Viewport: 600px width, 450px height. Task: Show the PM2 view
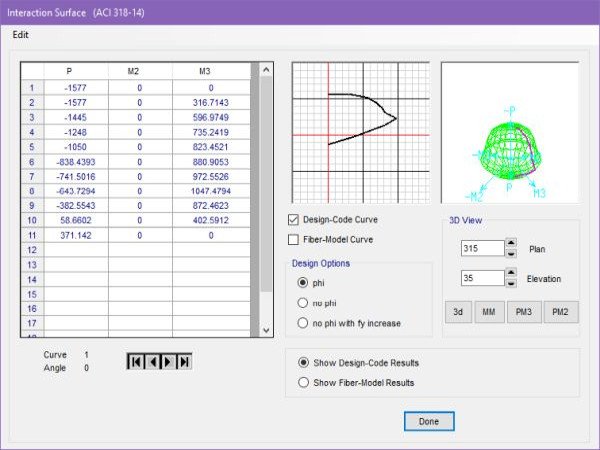(x=561, y=312)
